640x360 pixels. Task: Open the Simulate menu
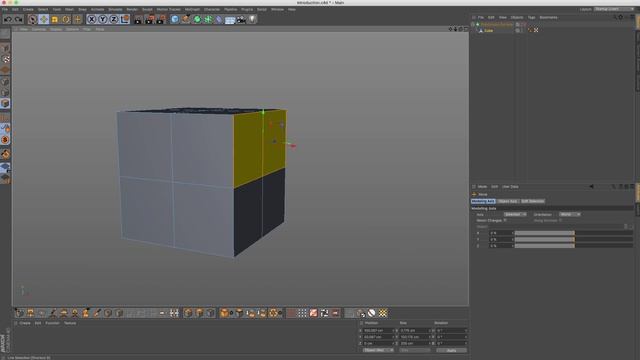(115, 9)
